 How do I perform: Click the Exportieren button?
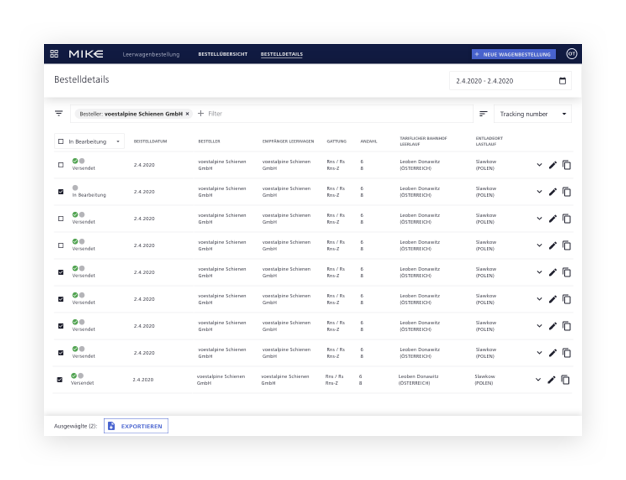point(136,426)
